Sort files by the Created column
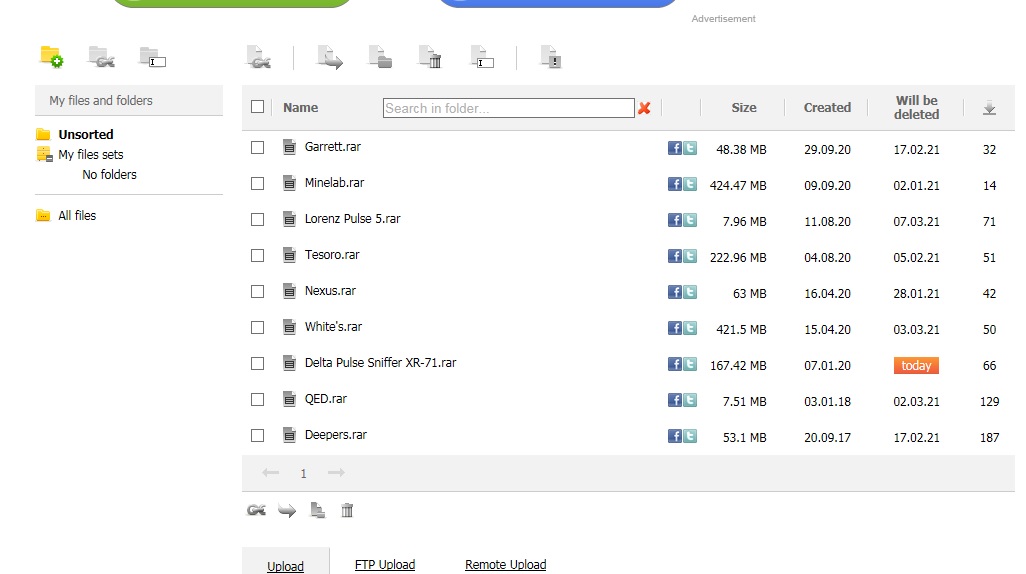 827,107
